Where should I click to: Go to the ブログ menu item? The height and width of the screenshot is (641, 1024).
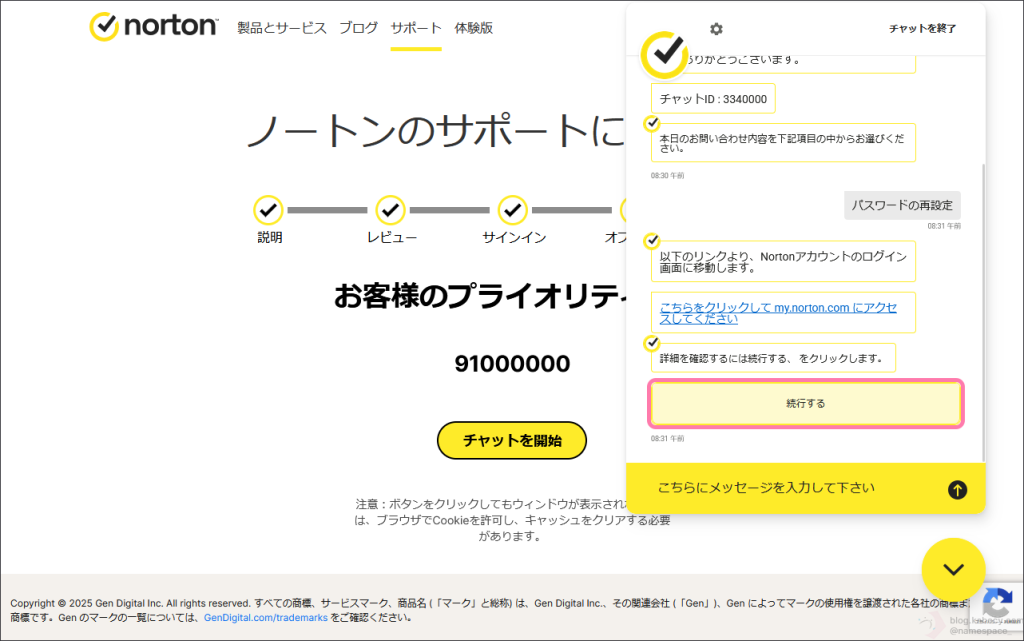point(358,28)
